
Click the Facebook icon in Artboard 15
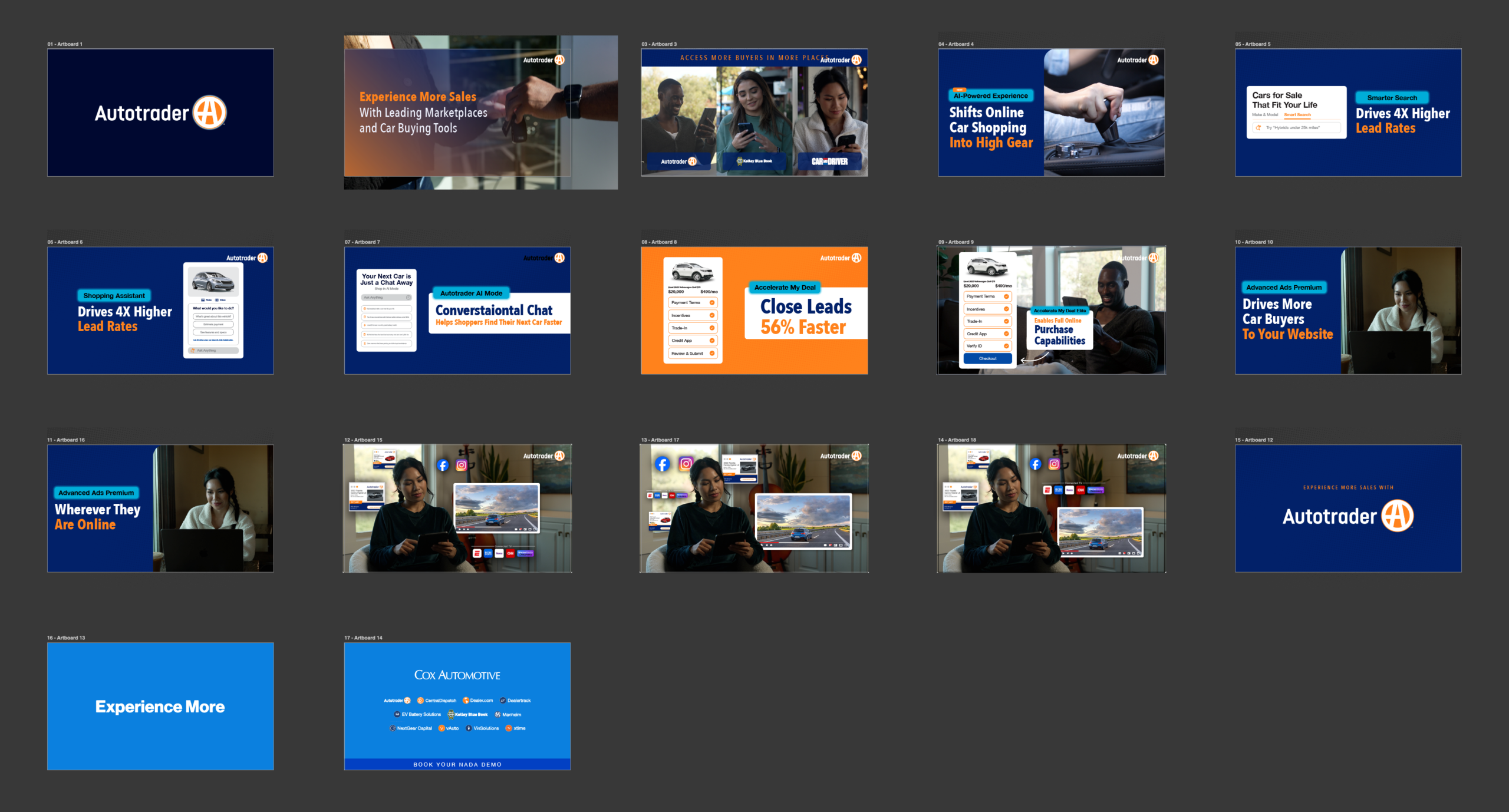tap(443, 466)
